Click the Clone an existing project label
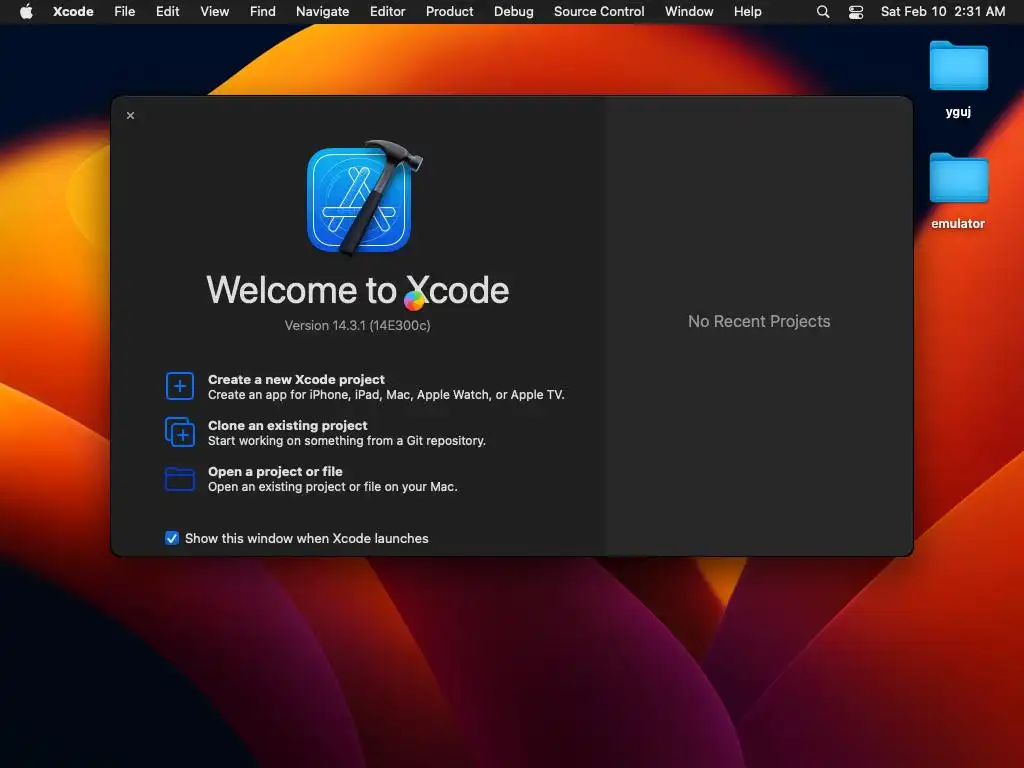This screenshot has width=1024, height=768. click(x=287, y=425)
